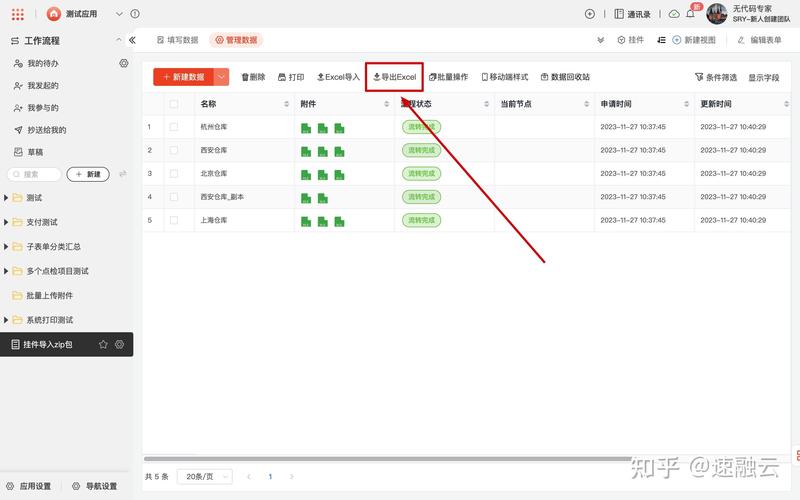Click the horizontal scrollbar below table
This screenshot has width=800, height=500.
388,459
